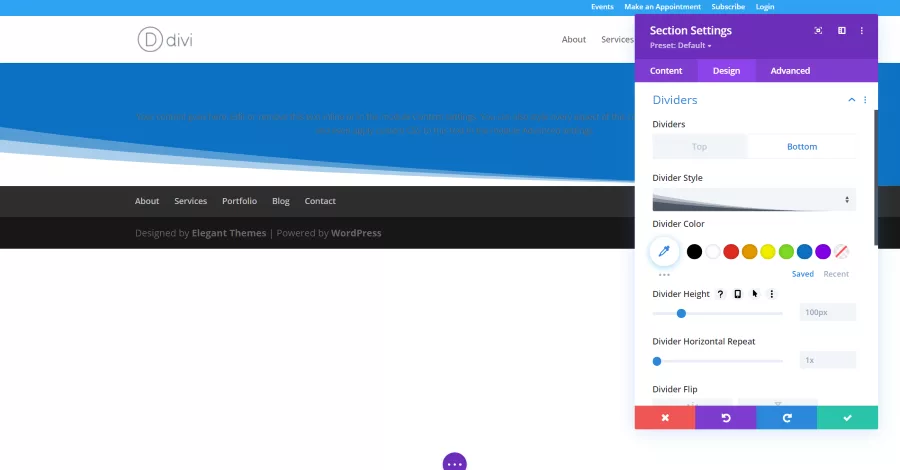
Task: Save changes with green checkmark
Action: pyautogui.click(x=847, y=418)
